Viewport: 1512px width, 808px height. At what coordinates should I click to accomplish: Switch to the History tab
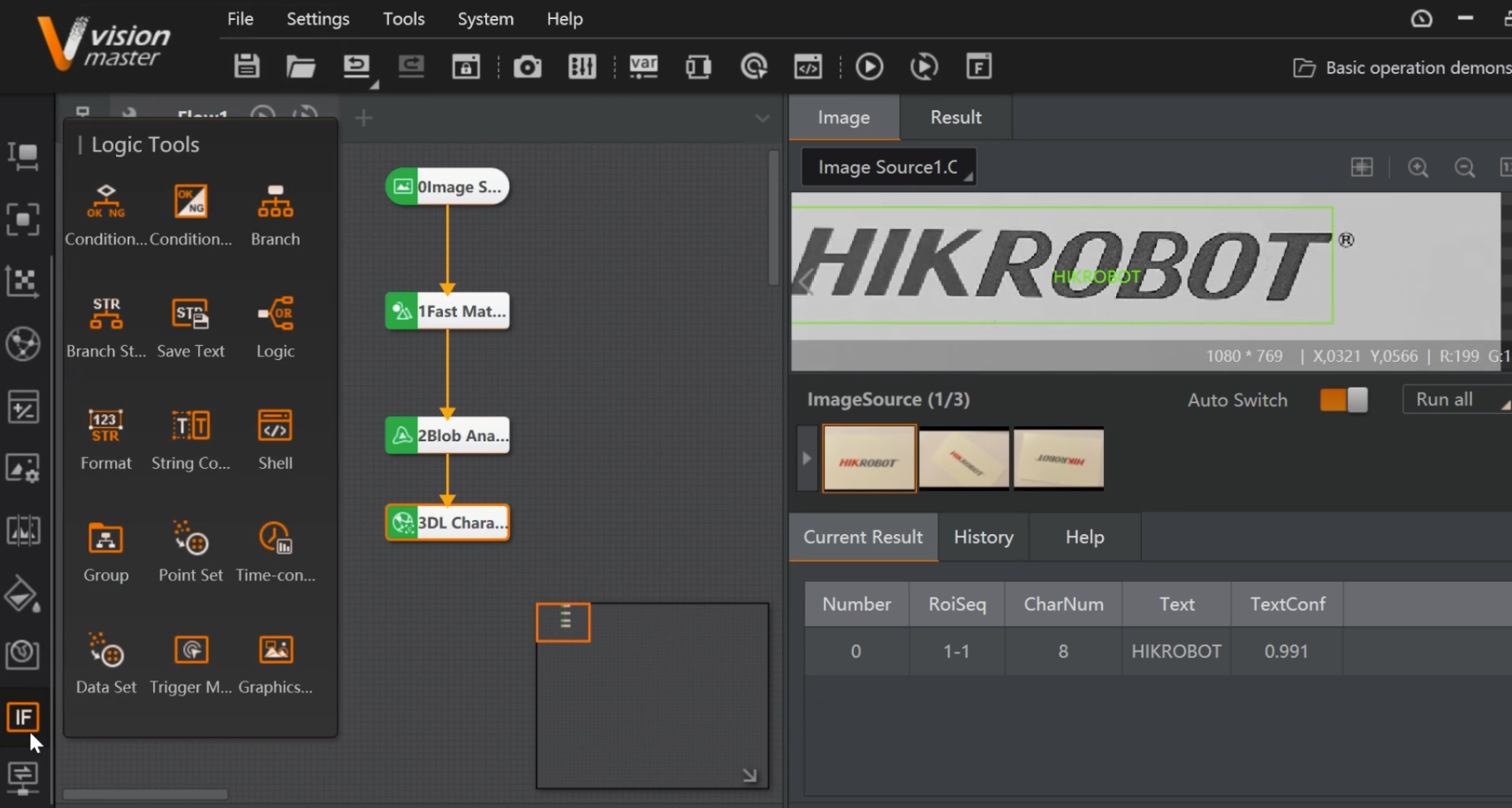983,537
